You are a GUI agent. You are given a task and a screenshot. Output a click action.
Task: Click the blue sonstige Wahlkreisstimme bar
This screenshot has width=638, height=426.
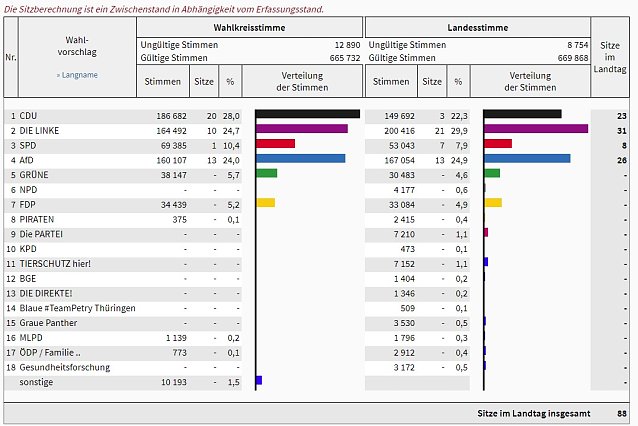click(259, 380)
